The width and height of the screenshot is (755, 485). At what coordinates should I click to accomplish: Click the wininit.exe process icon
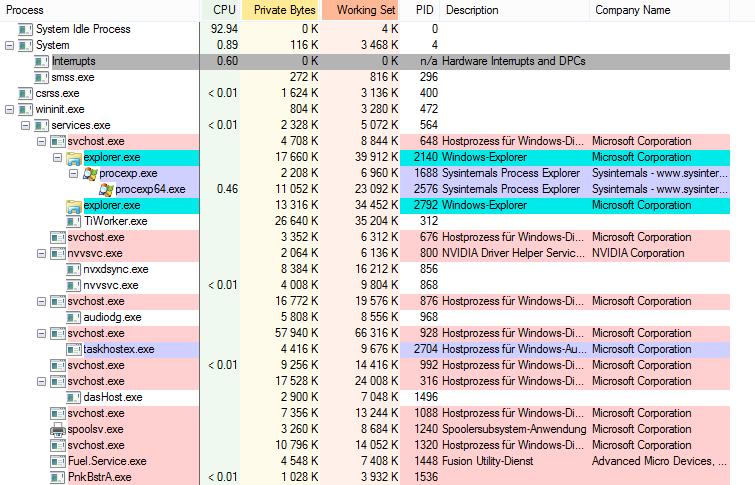[25, 109]
